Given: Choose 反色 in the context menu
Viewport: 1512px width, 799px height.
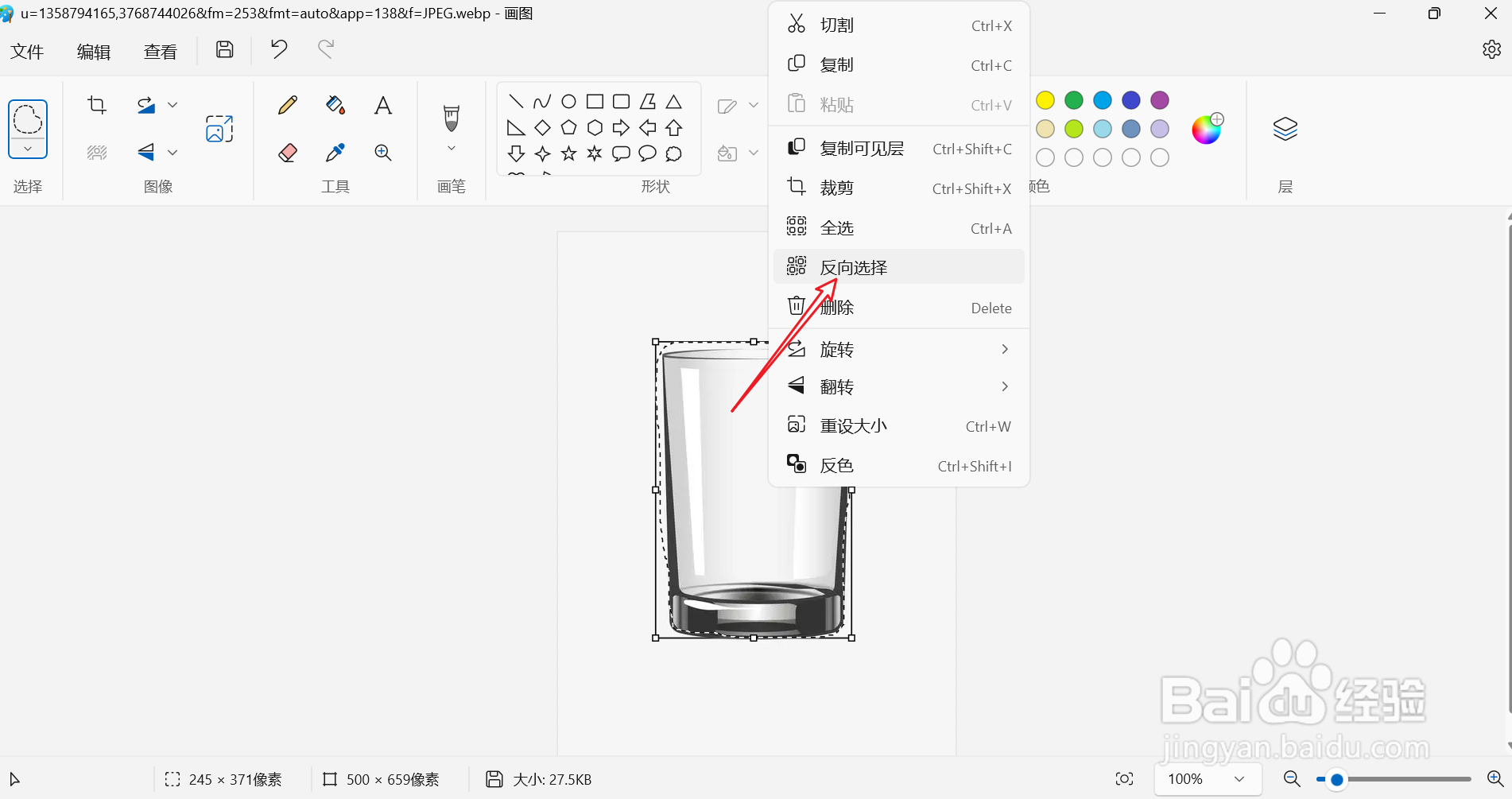Looking at the screenshot, I should (898, 466).
